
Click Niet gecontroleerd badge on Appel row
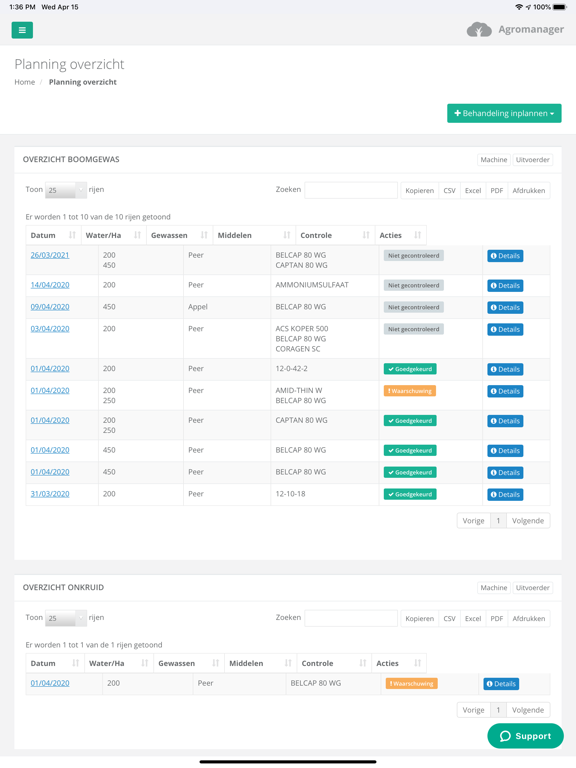pyautogui.click(x=413, y=307)
